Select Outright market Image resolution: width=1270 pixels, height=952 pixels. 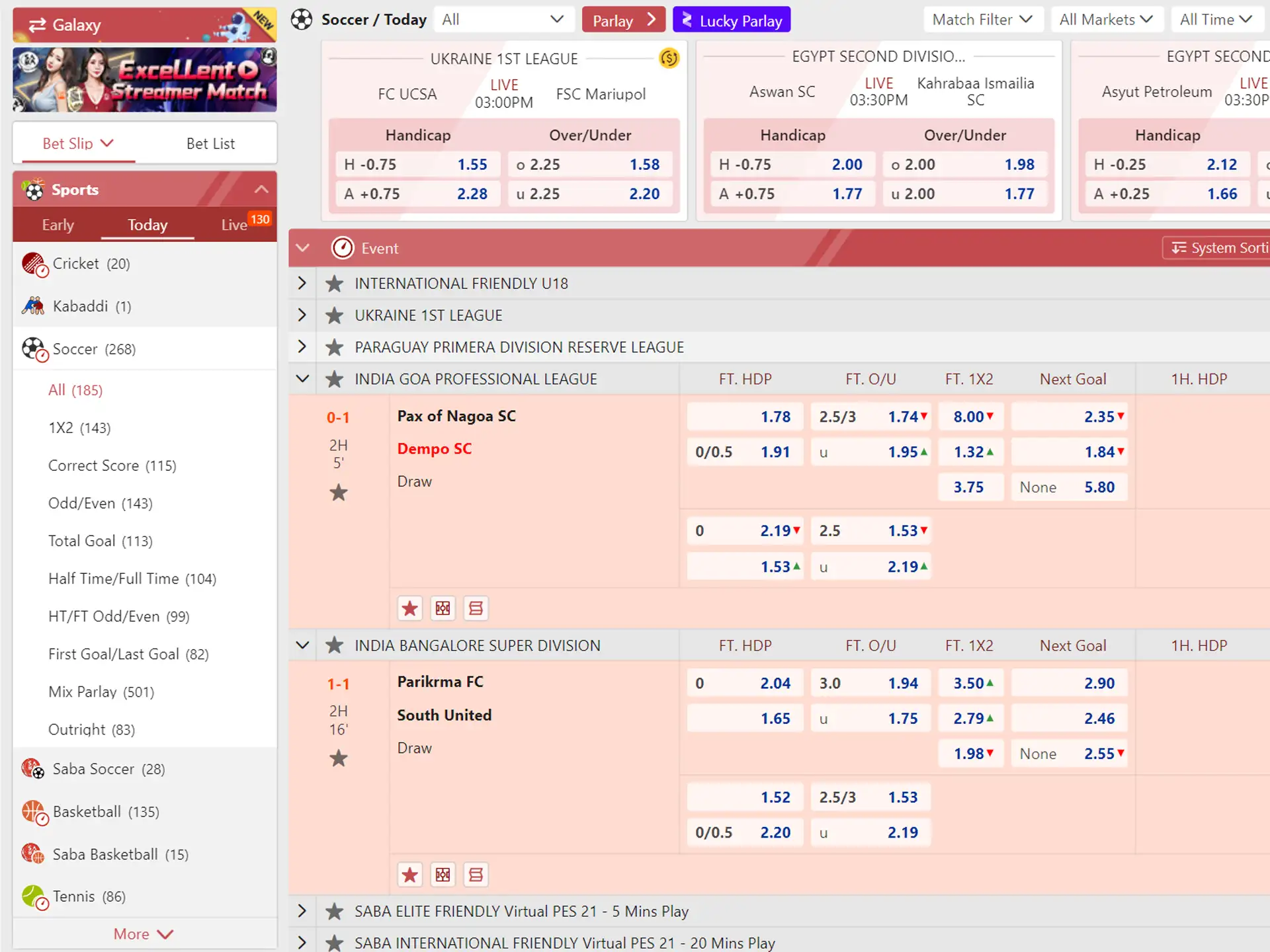91,729
